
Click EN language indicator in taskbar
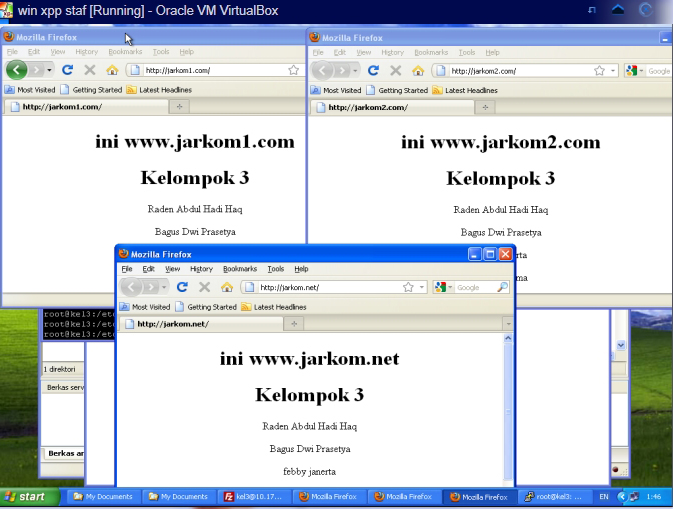(x=604, y=497)
